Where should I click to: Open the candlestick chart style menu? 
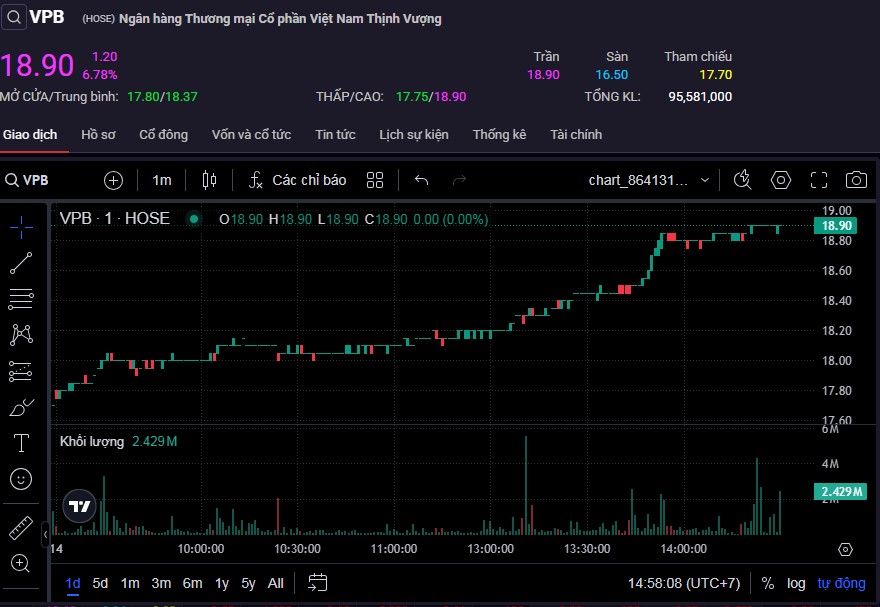click(x=209, y=180)
